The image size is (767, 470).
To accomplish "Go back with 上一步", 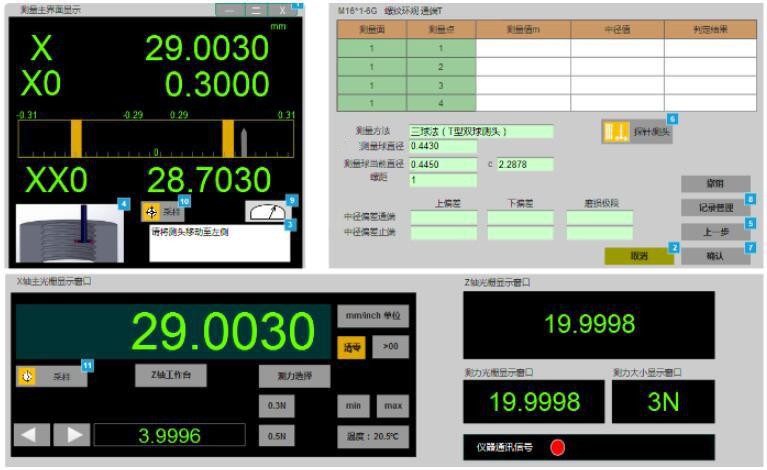I will (x=715, y=231).
